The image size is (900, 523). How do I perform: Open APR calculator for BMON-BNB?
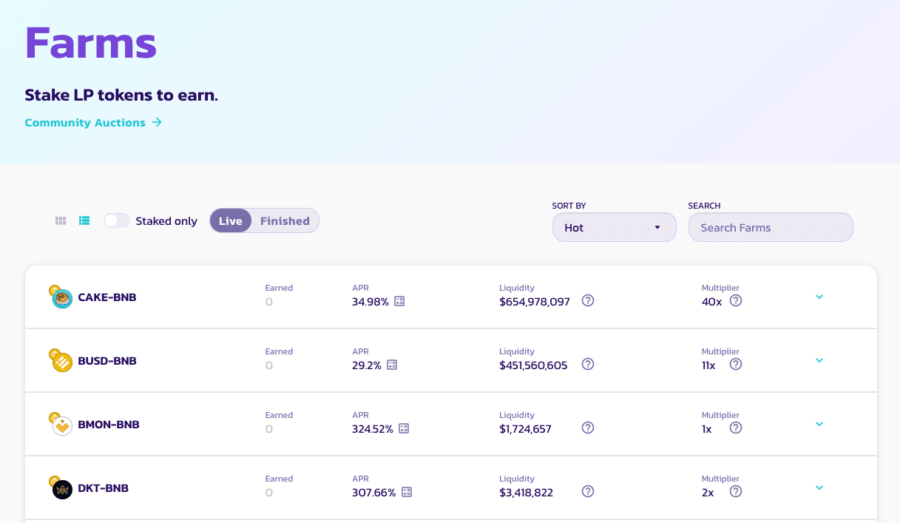pos(404,429)
